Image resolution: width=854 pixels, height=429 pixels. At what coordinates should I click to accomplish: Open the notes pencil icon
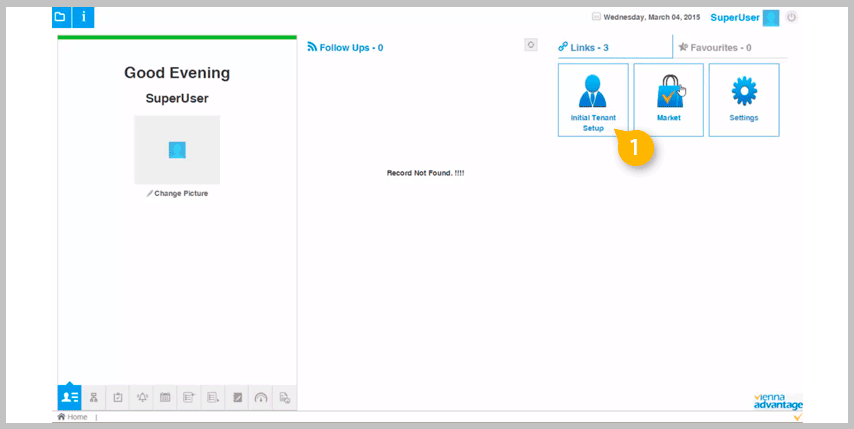[x=237, y=397]
